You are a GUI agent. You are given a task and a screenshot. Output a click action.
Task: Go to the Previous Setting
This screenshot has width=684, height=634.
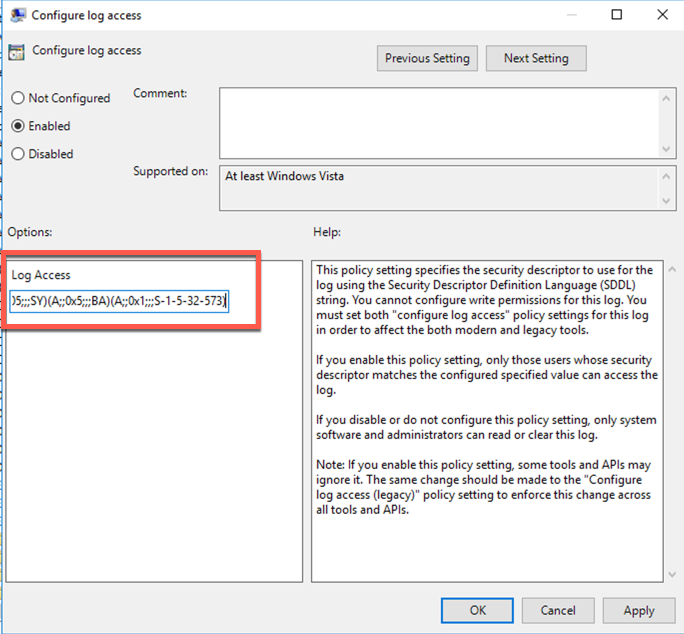tap(428, 58)
